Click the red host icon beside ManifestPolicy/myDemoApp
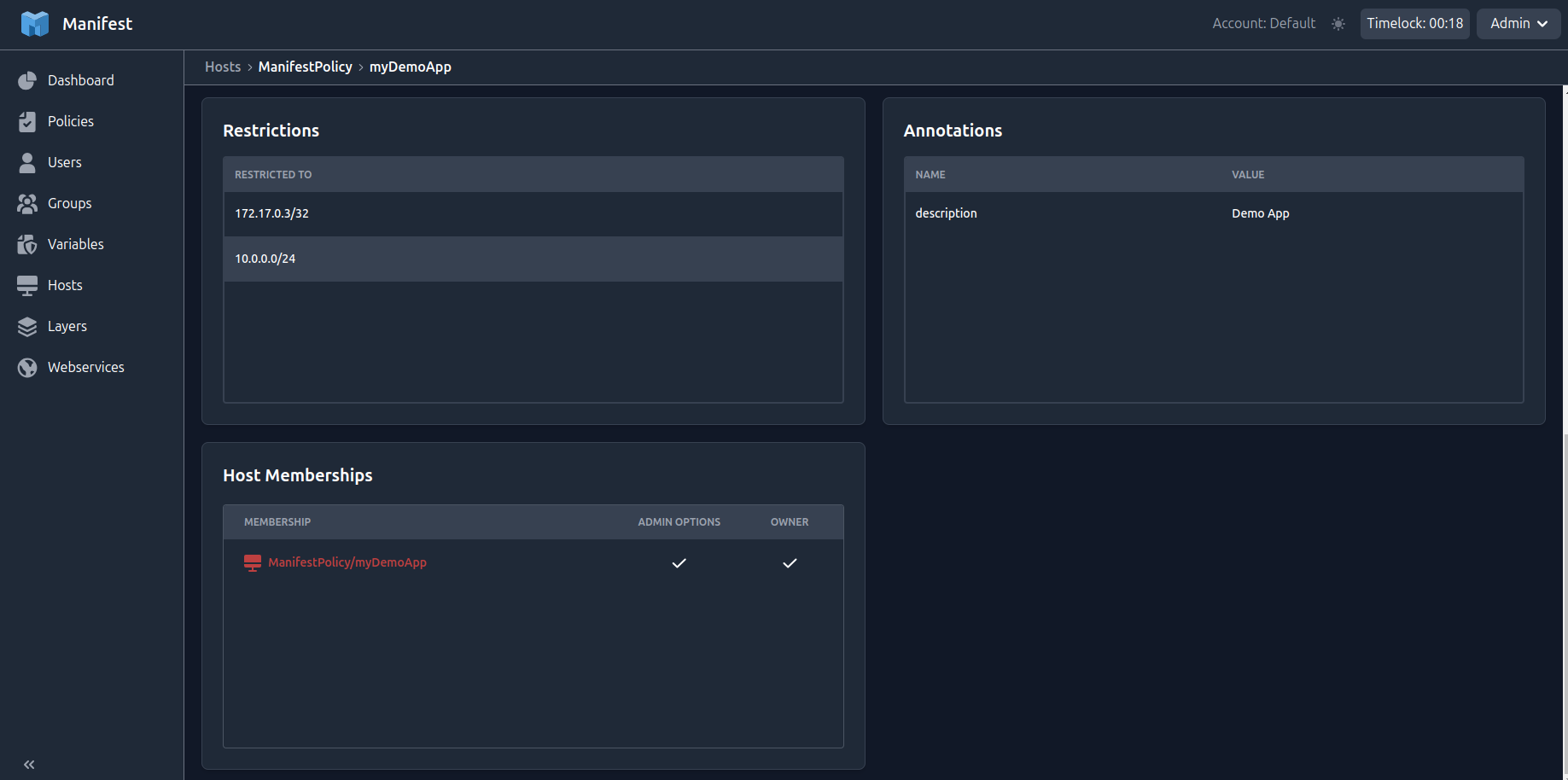Screen dimensions: 1568x780 tap(253, 562)
